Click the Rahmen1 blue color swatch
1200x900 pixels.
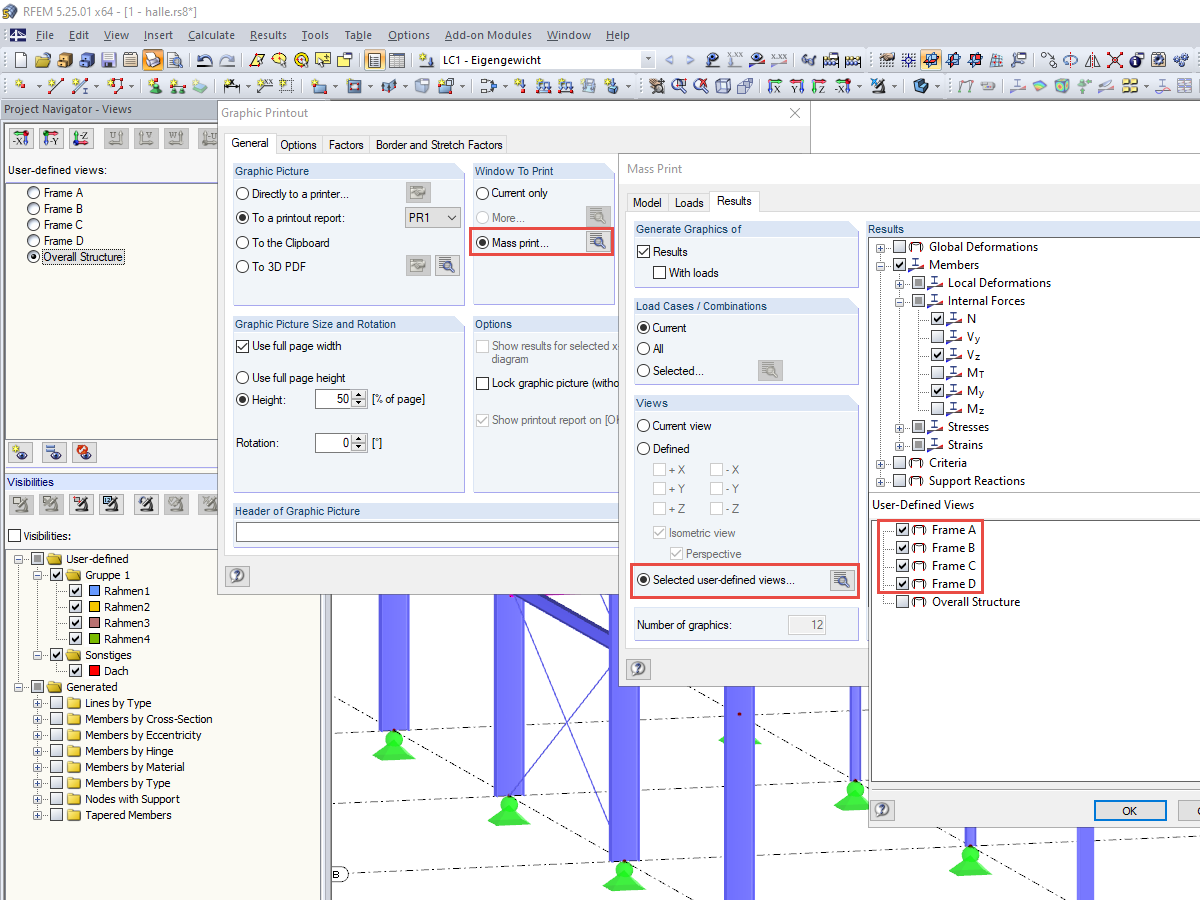(x=93, y=591)
